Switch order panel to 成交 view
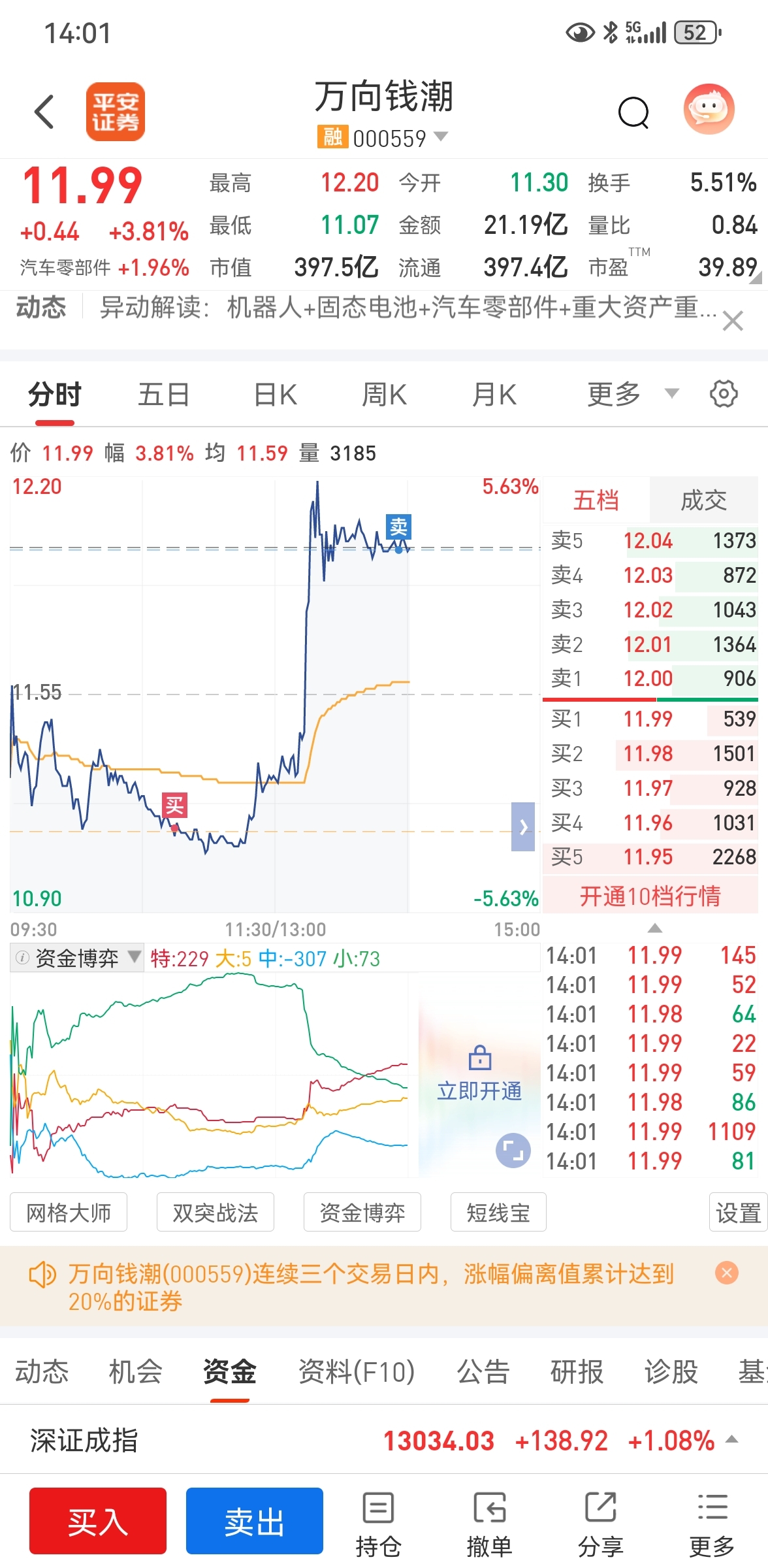 [x=703, y=500]
